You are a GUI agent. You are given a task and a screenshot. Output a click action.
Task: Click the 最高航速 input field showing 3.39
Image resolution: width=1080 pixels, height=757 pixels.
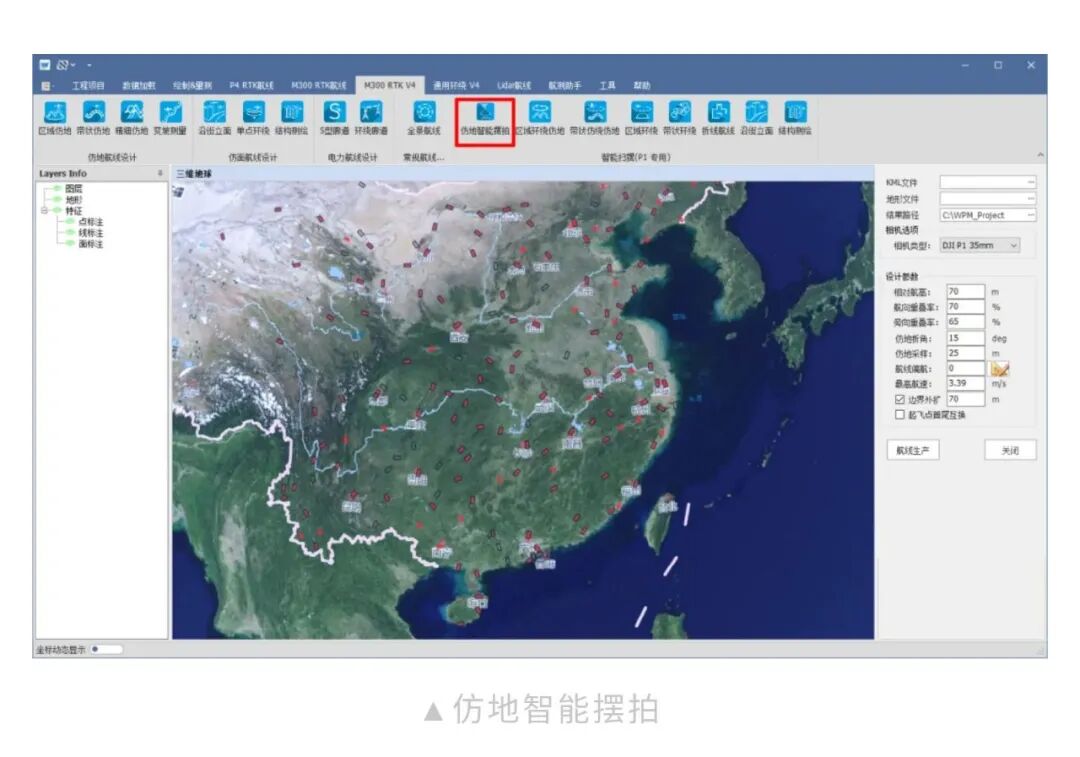coord(965,384)
